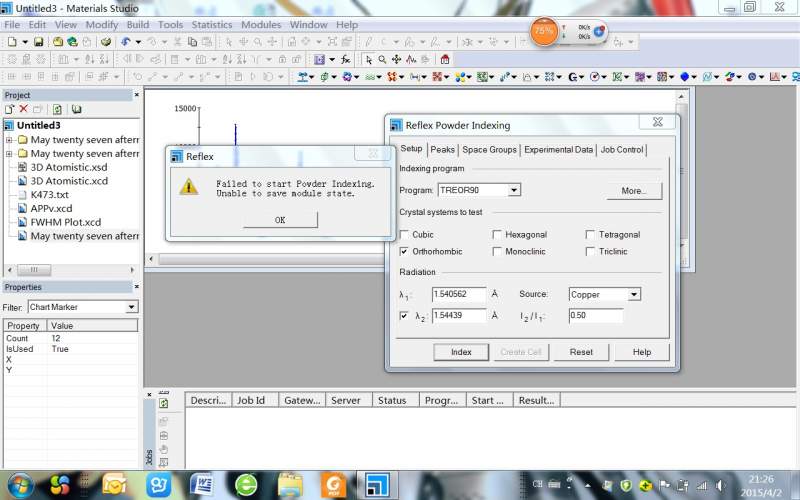Open the dropdown arrow beside New document icon
800x500 pixels.
pos(24,42)
